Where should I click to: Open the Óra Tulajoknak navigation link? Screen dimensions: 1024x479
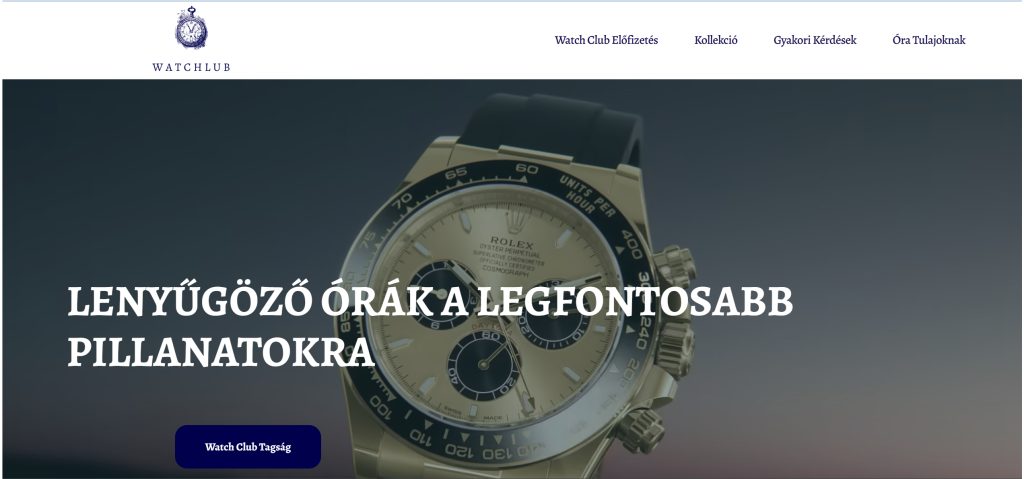(928, 41)
